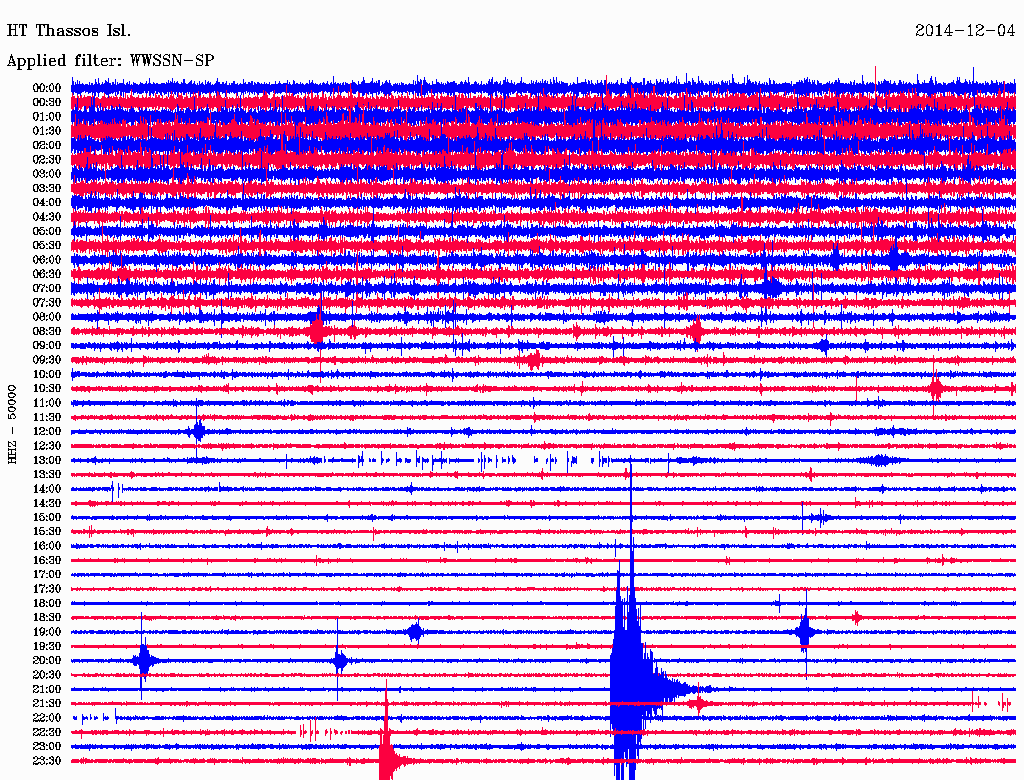This screenshot has height=780, width=1024.
Task: Click the blue event burst on the 12:00 trace
Action: click(x=199, y=431)
